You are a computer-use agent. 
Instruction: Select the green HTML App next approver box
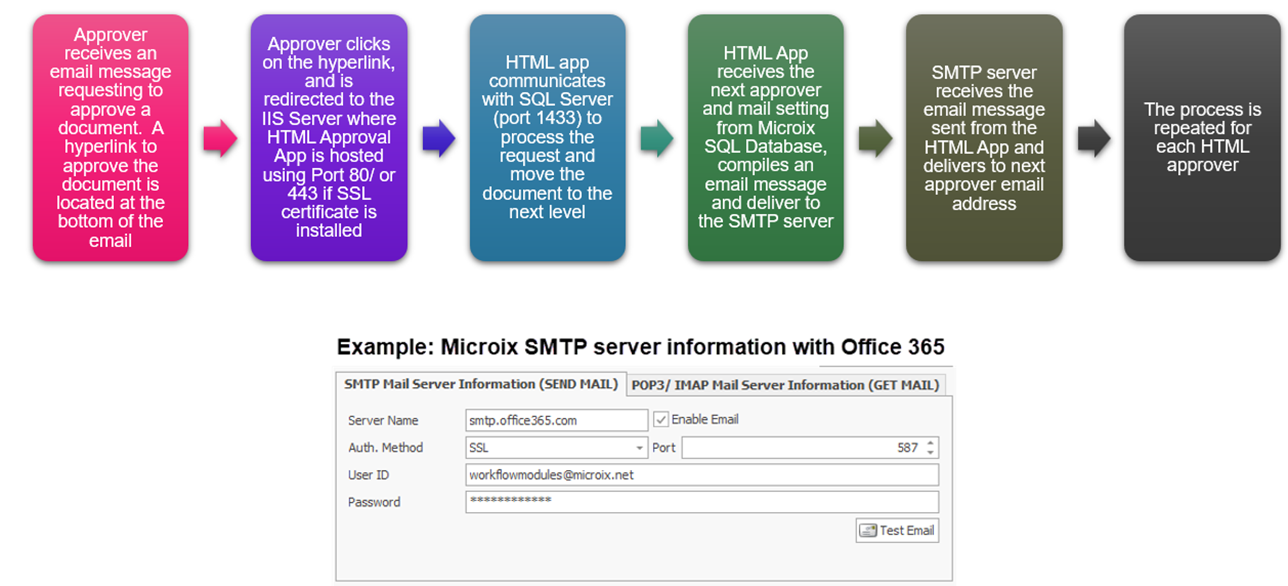coord(765,138)
